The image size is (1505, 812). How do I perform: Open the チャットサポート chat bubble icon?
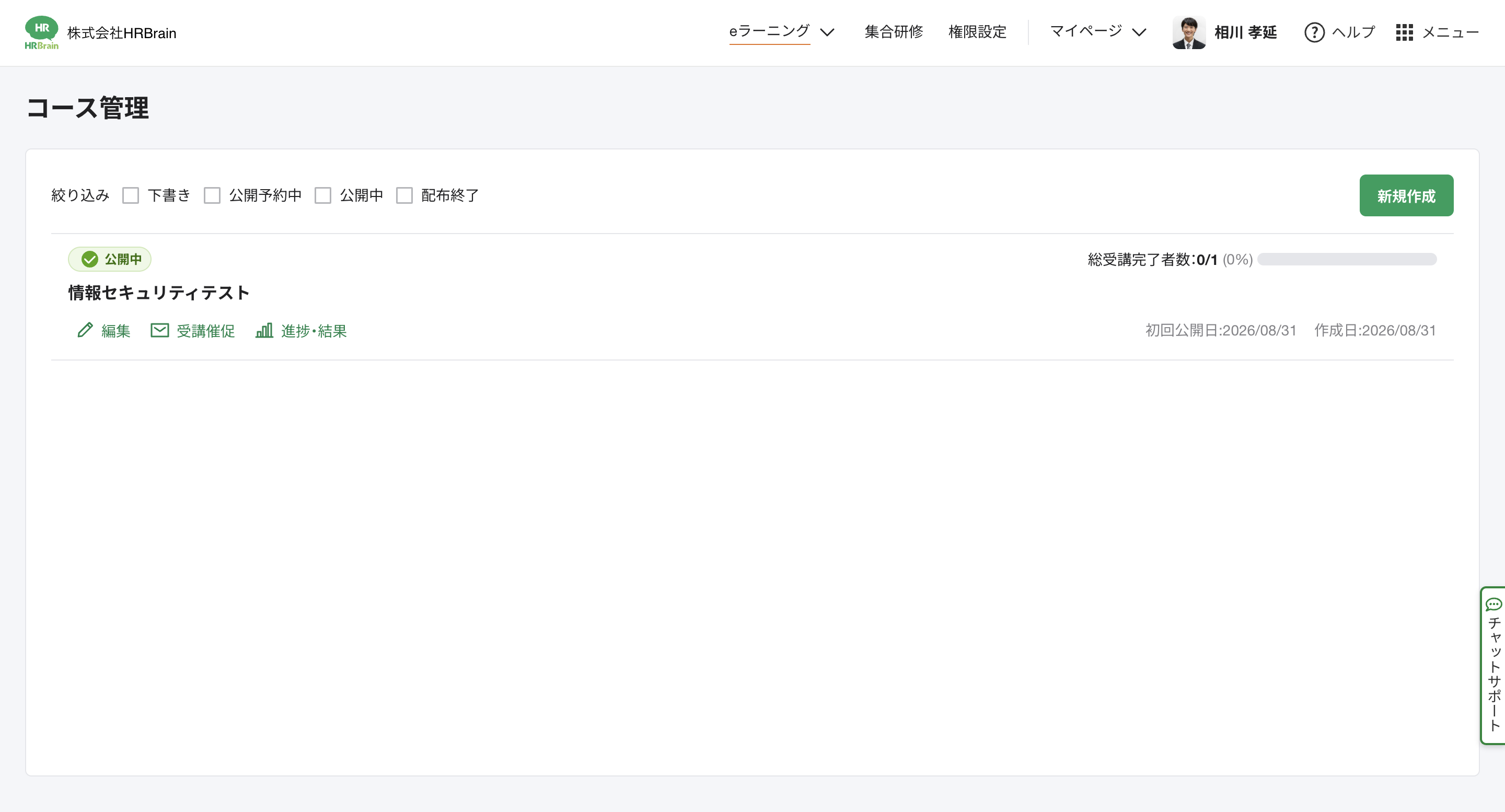tap(1494, 604)
